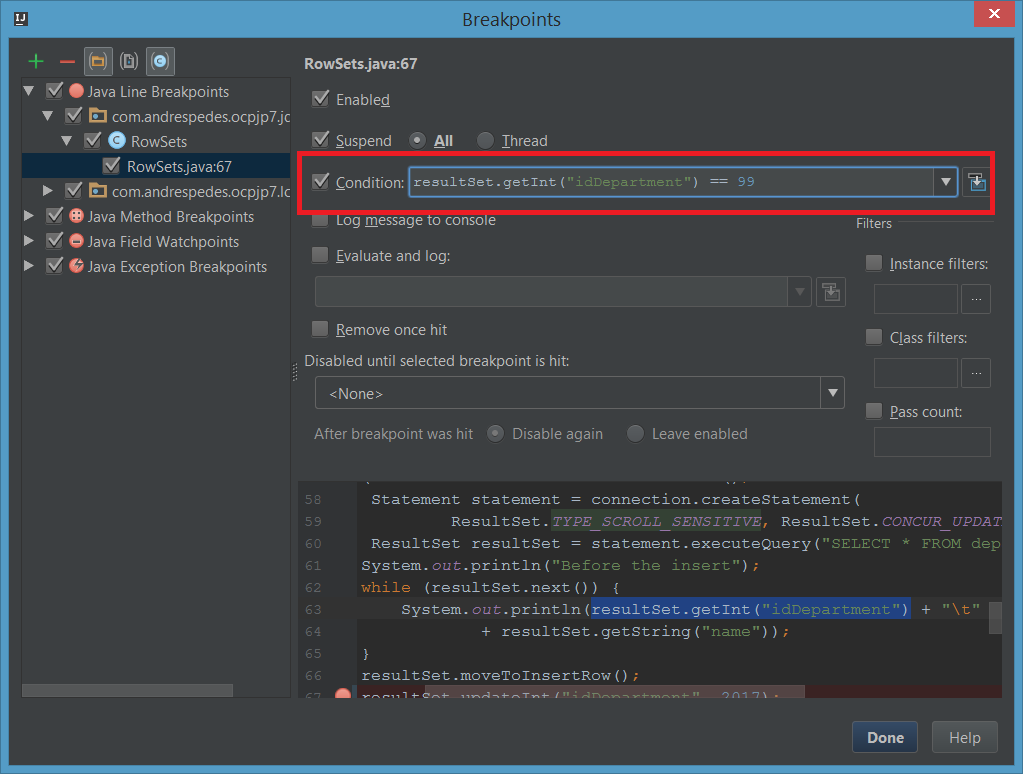Click the Done button

885,738
